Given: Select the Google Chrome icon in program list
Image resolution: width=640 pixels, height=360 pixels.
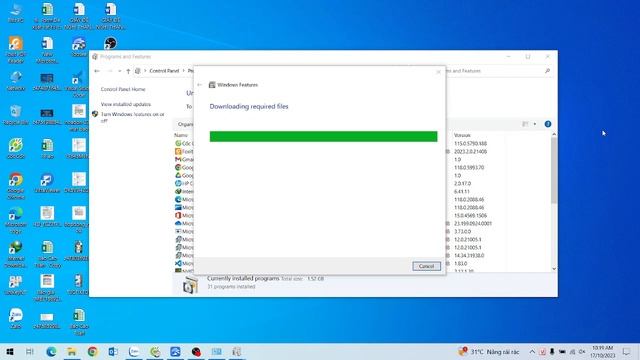Looking at the screenshot, I should coord(178,167).
